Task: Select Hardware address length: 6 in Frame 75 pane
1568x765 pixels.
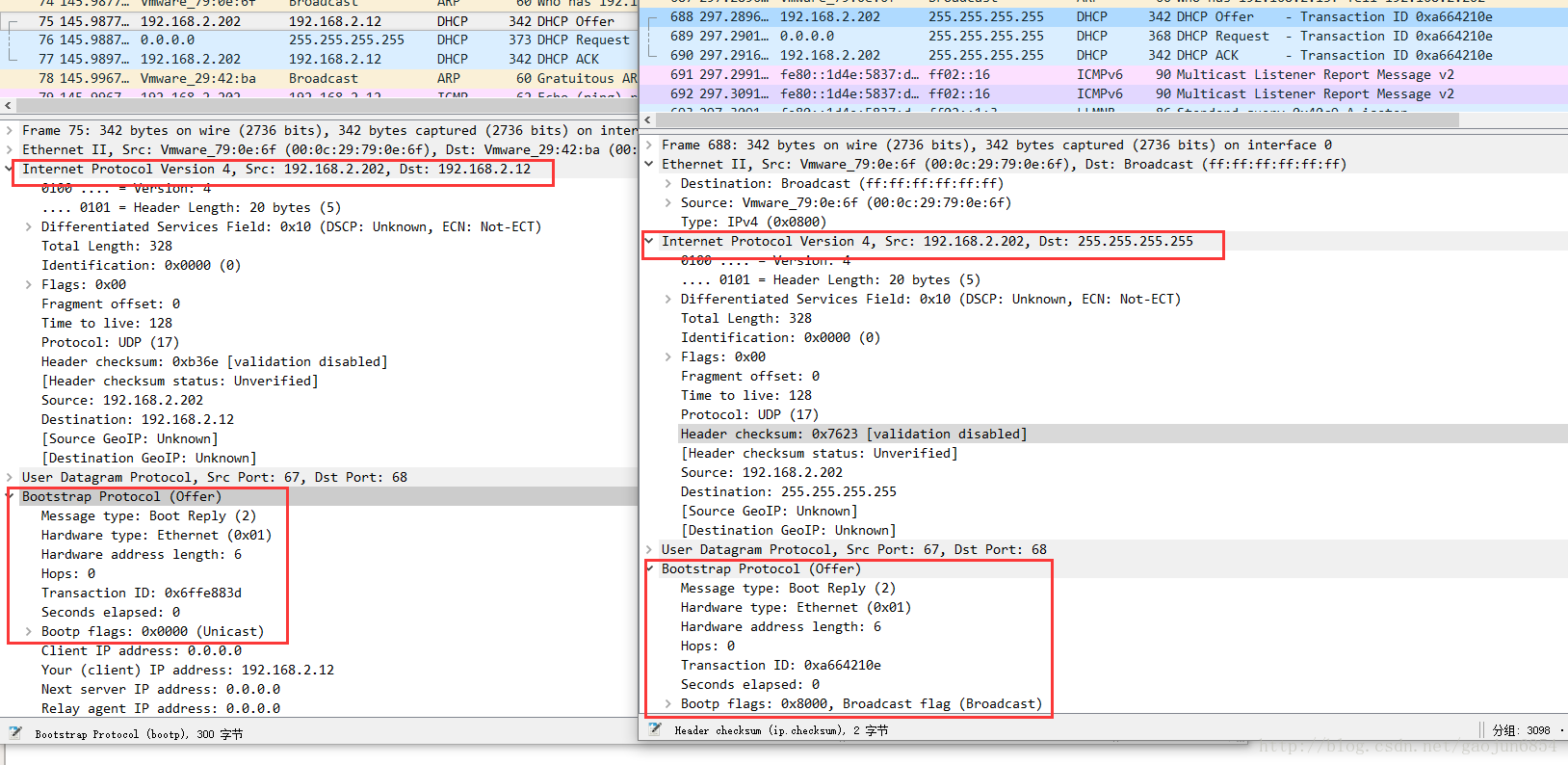Action: coord(141,554)
